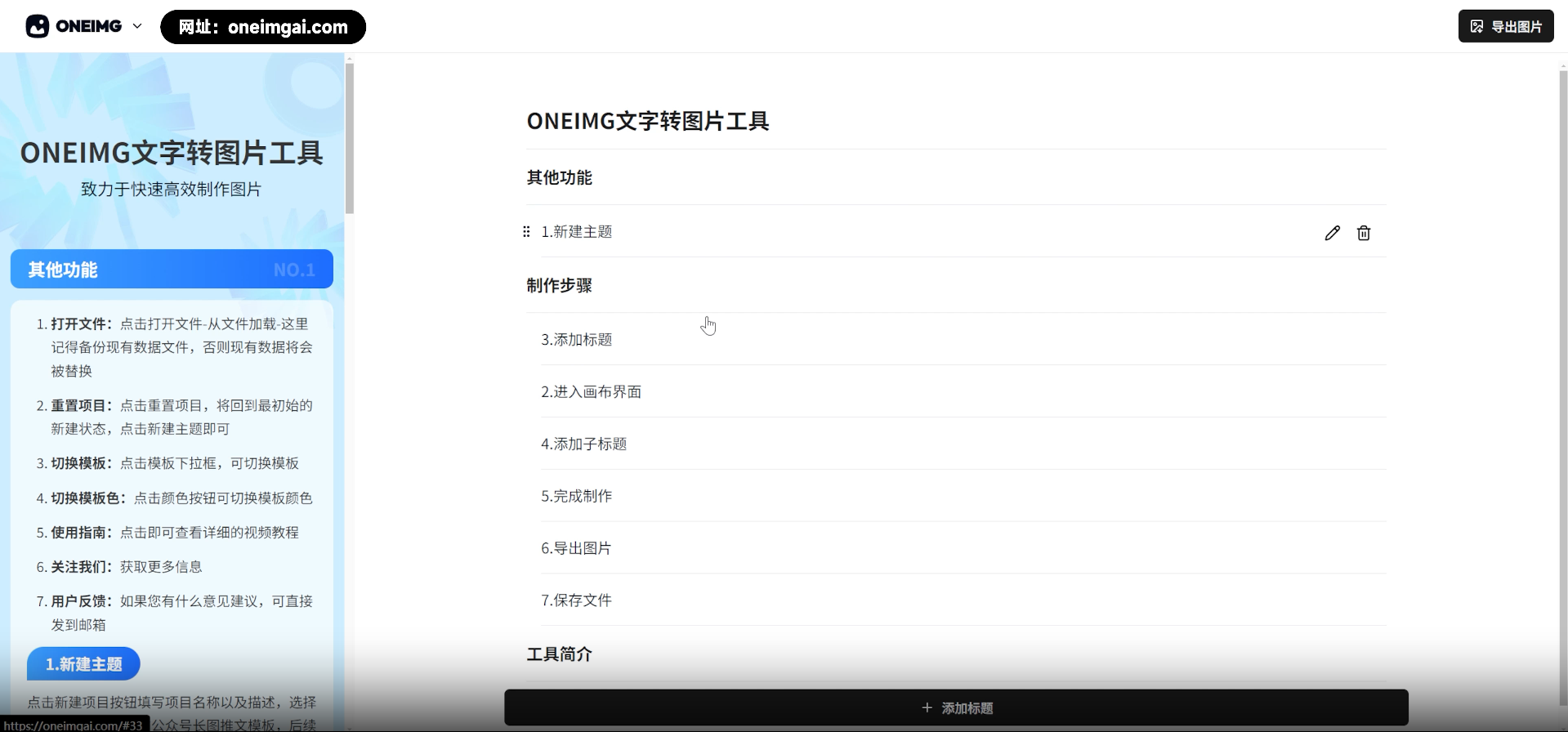Click the 1.新建主题 blue pill in the preview

(83, 664)
